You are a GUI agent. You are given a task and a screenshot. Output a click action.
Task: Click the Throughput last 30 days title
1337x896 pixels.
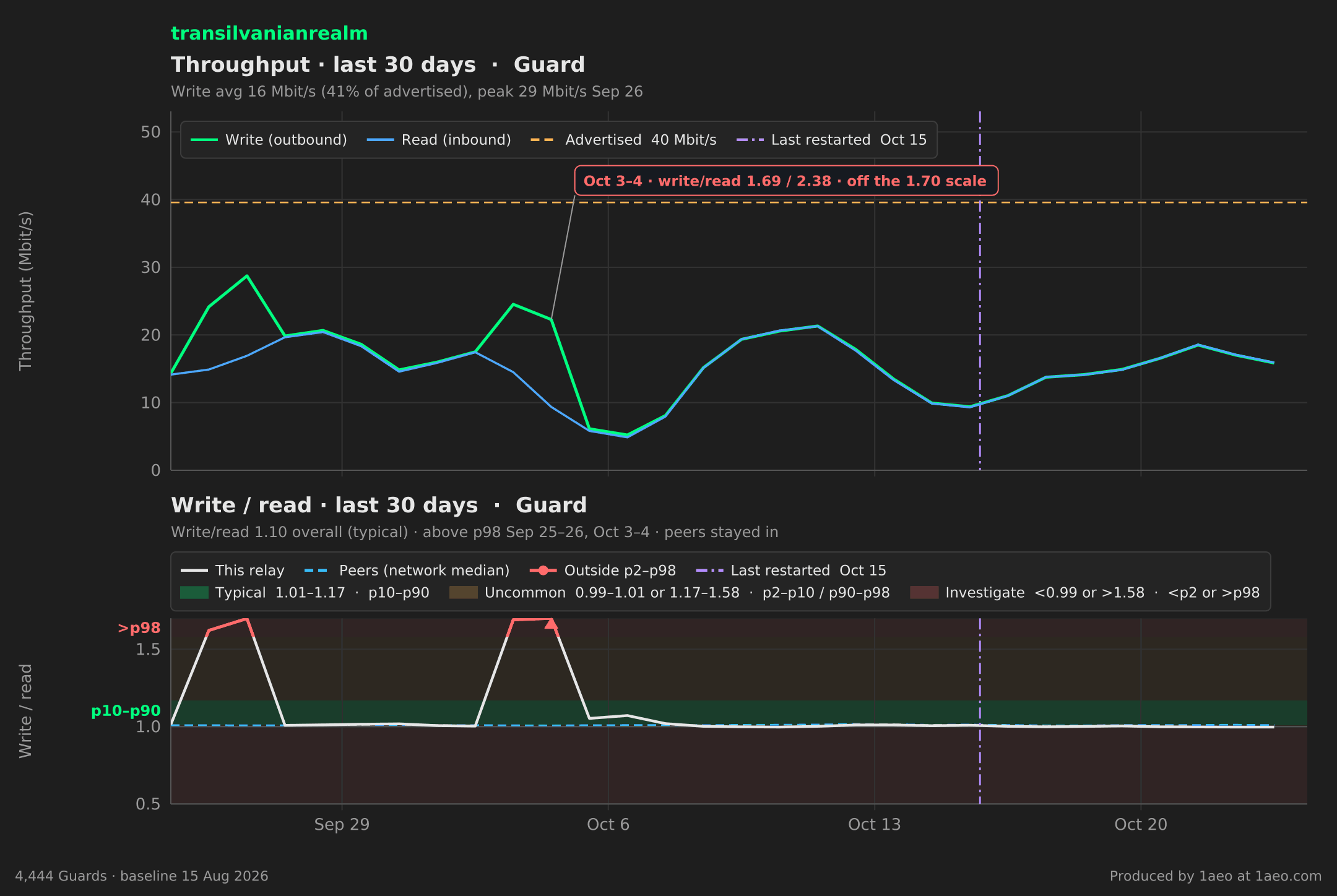point(378,65)
